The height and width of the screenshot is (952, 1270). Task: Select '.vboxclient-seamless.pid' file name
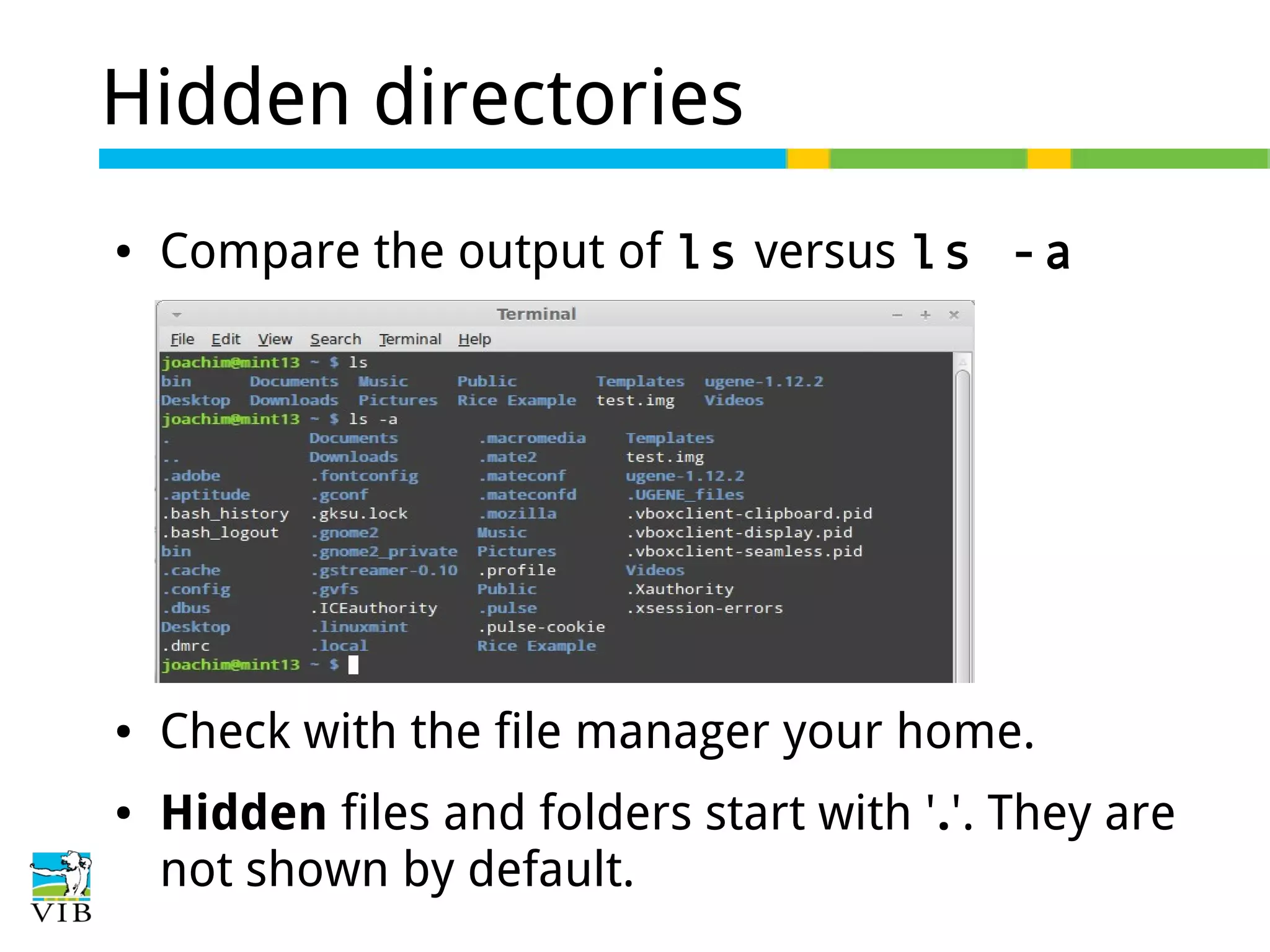(745, 552)
